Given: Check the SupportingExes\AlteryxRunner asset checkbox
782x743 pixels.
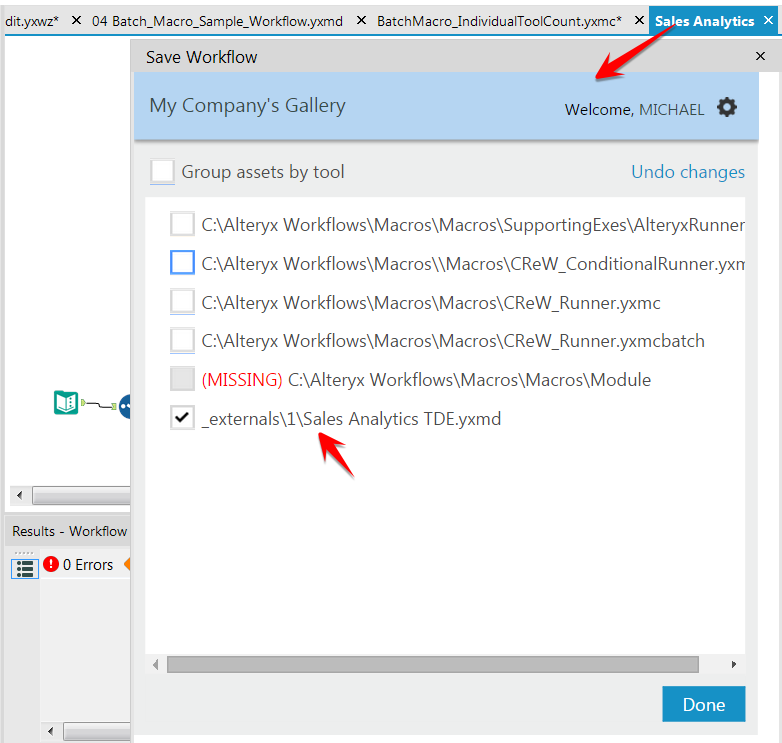Looking at the screenshot, I should 182,224.
